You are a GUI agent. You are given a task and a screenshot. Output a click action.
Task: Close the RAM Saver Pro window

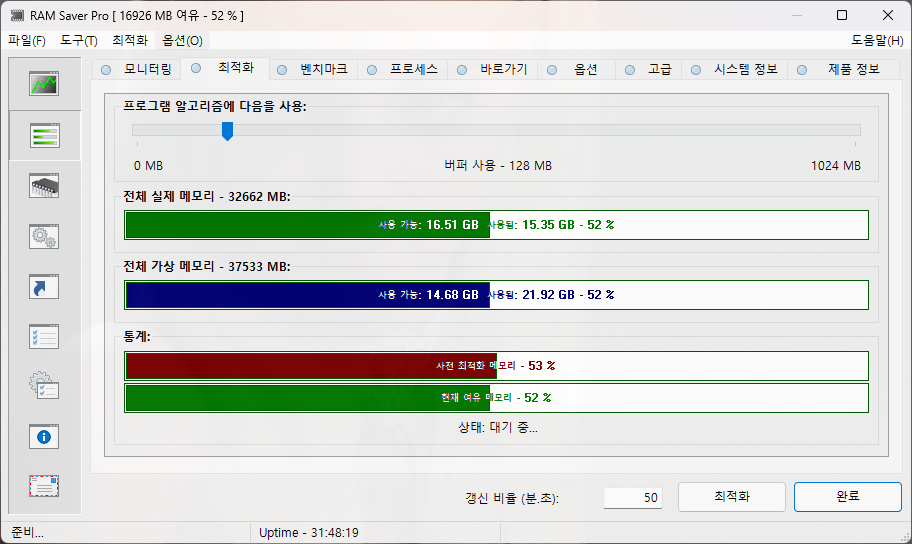pyautogui.click(x=888, y=15)
